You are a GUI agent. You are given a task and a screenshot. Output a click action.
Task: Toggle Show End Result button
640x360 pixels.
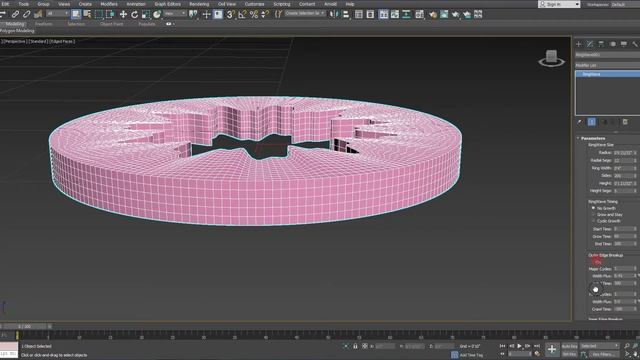point(591,122)
